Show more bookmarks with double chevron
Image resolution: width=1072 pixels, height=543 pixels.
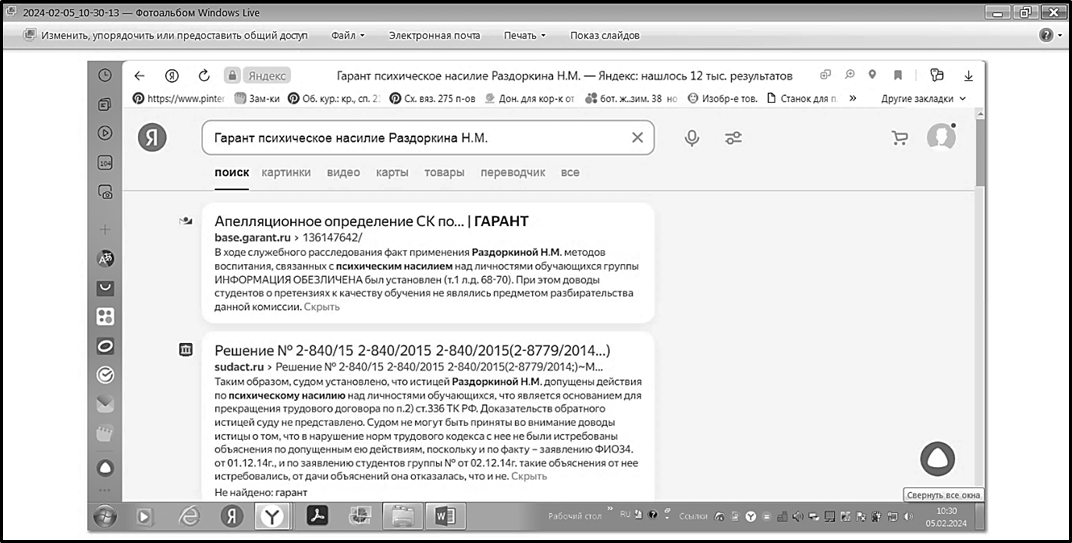853,98
